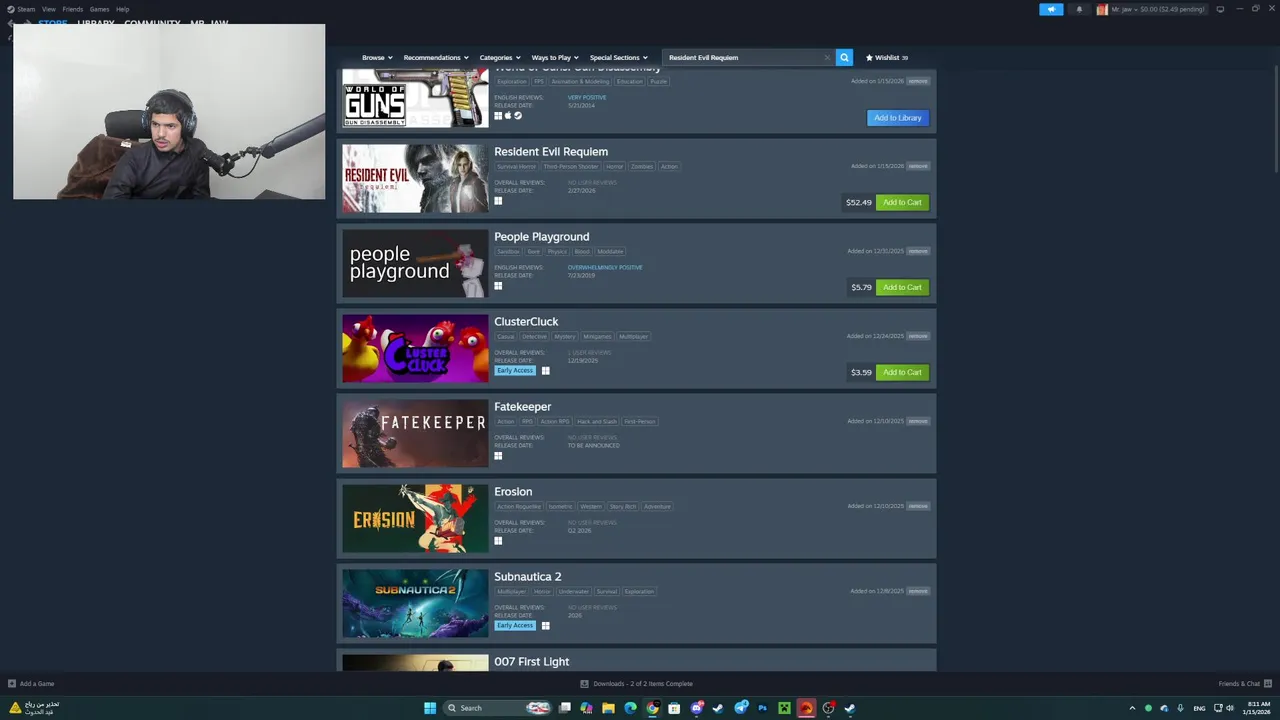Screen dimensions: 1280x720
Task: Click Subnautica 2's Early Access badge
Action: click(515, 626)
